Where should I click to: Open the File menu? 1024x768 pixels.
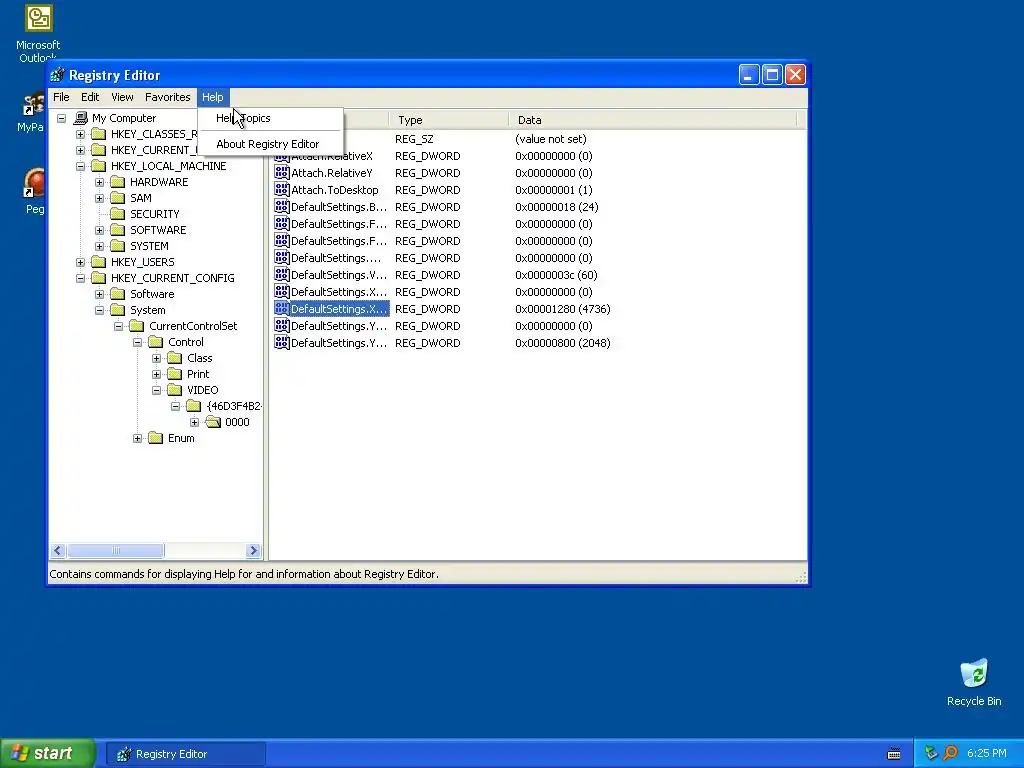click(61, 97)
